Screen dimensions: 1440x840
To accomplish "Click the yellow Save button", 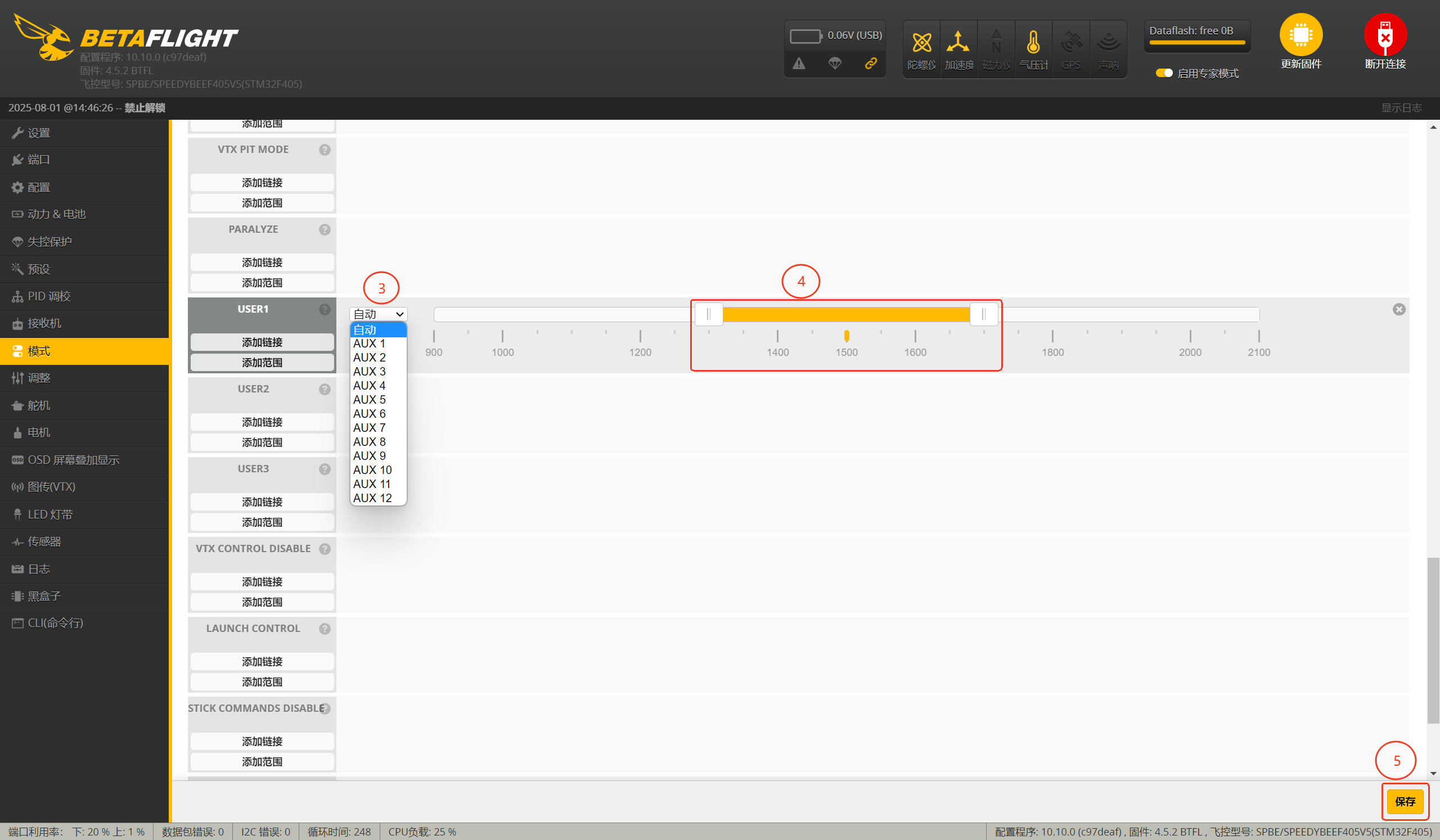I will 1405,801.
